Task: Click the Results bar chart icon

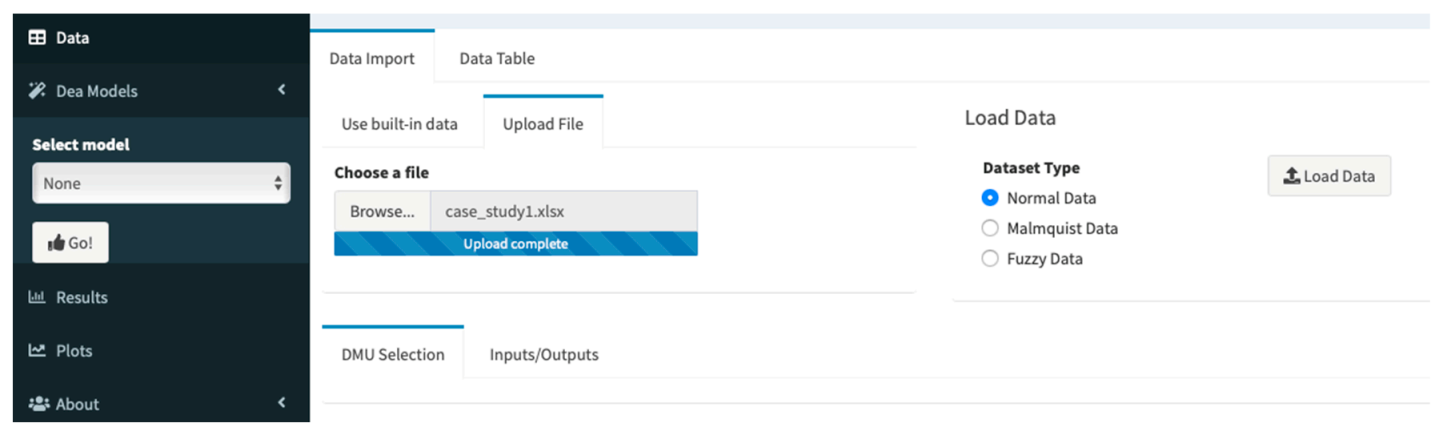Action: [37, 297]
